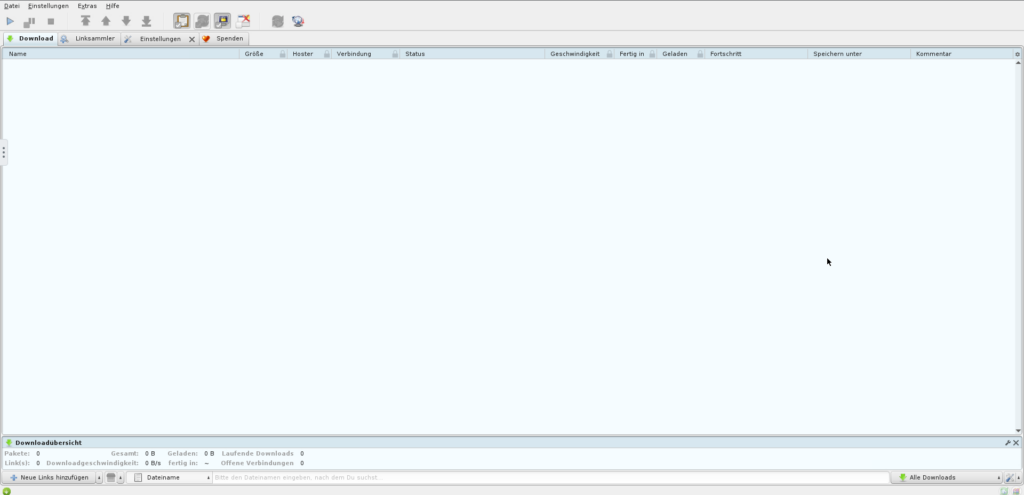Screen dimensions: 1024x495
Task: Toggle lock icon on Größe column
Action: point(283,54)
